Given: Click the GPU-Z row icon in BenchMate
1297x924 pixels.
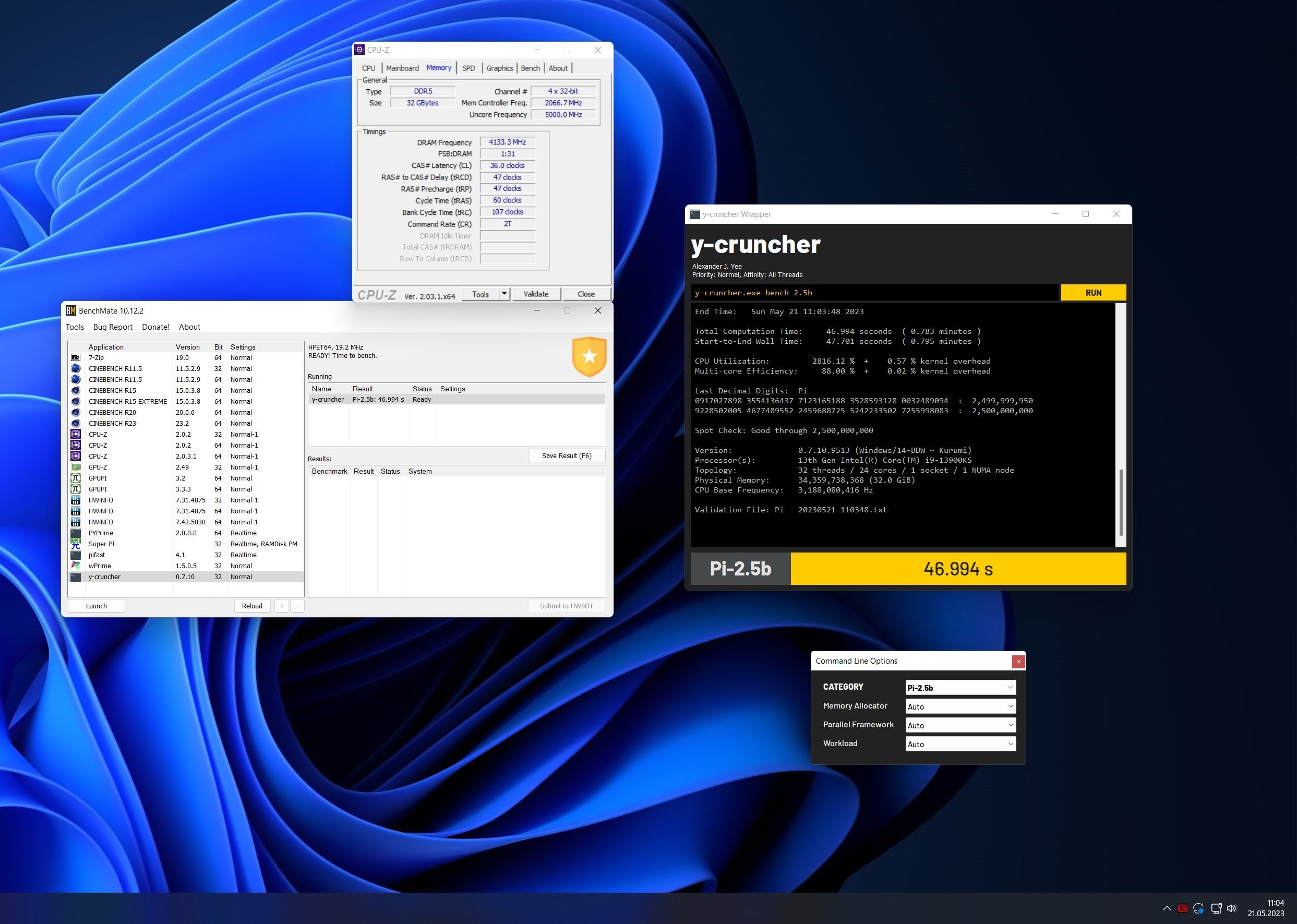Looking at the screenshot, I should click(x=75, y=467).
